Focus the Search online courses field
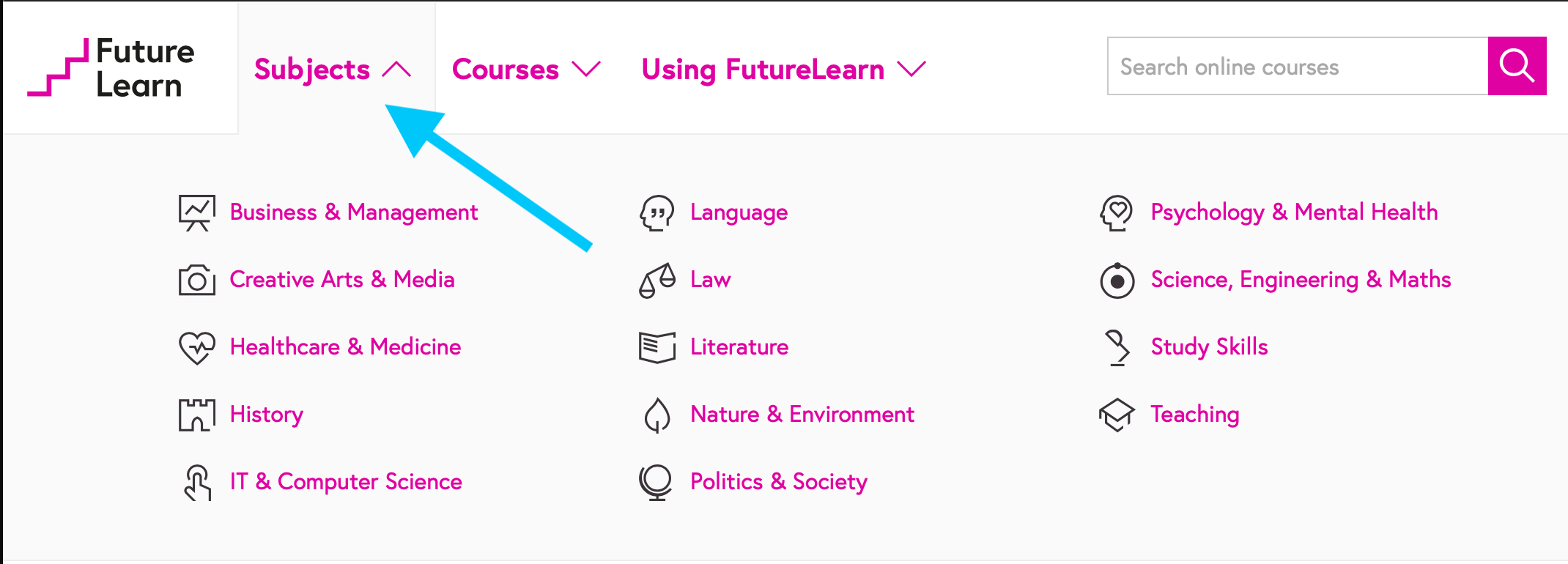The height and width of the screenshot is (564, 1568). click(1298, 67)
